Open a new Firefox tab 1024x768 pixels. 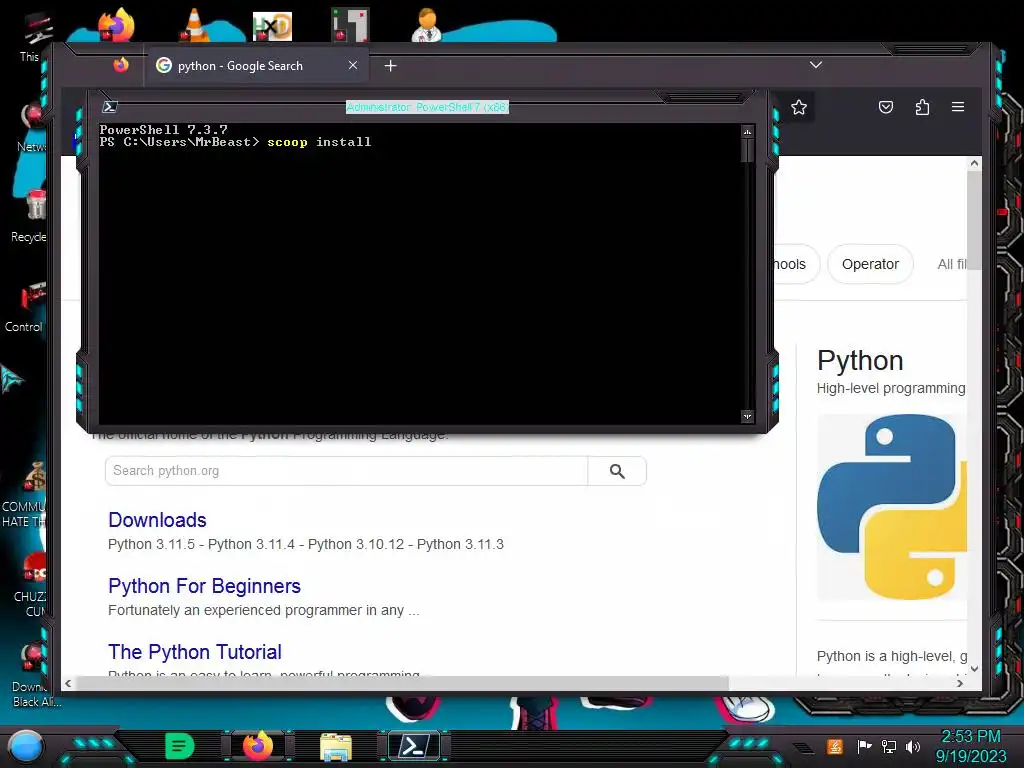pos(391,65)
